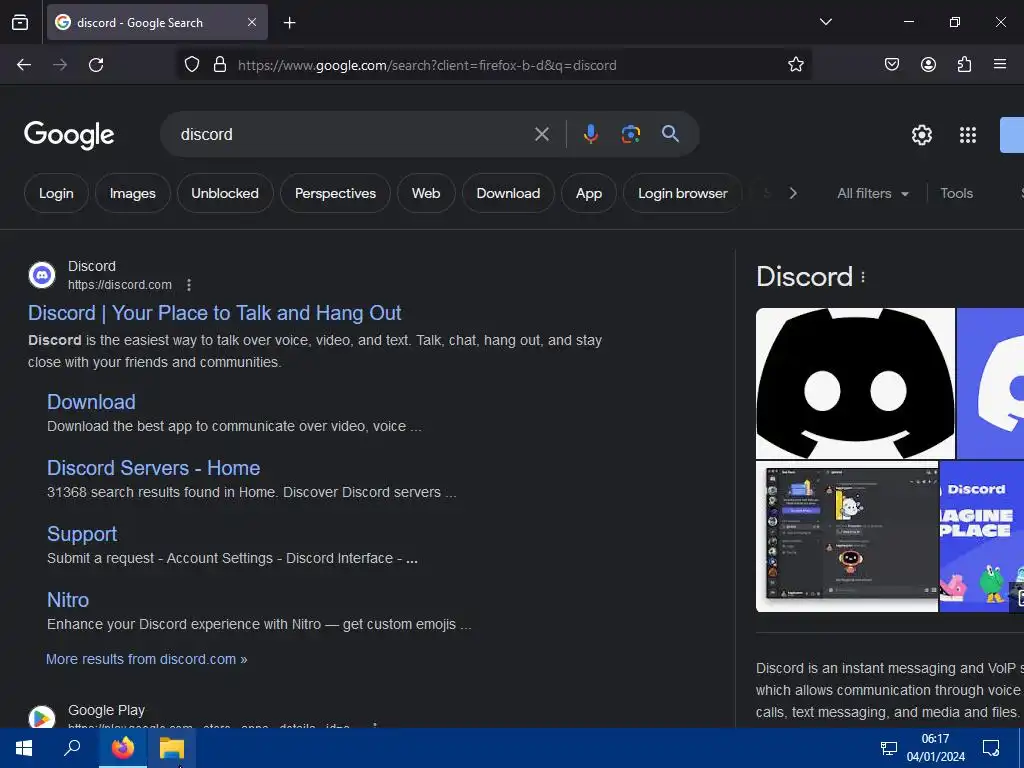Select the Perspectives filter chip
Screen dimensions: 1024x768
pos(335,193)
